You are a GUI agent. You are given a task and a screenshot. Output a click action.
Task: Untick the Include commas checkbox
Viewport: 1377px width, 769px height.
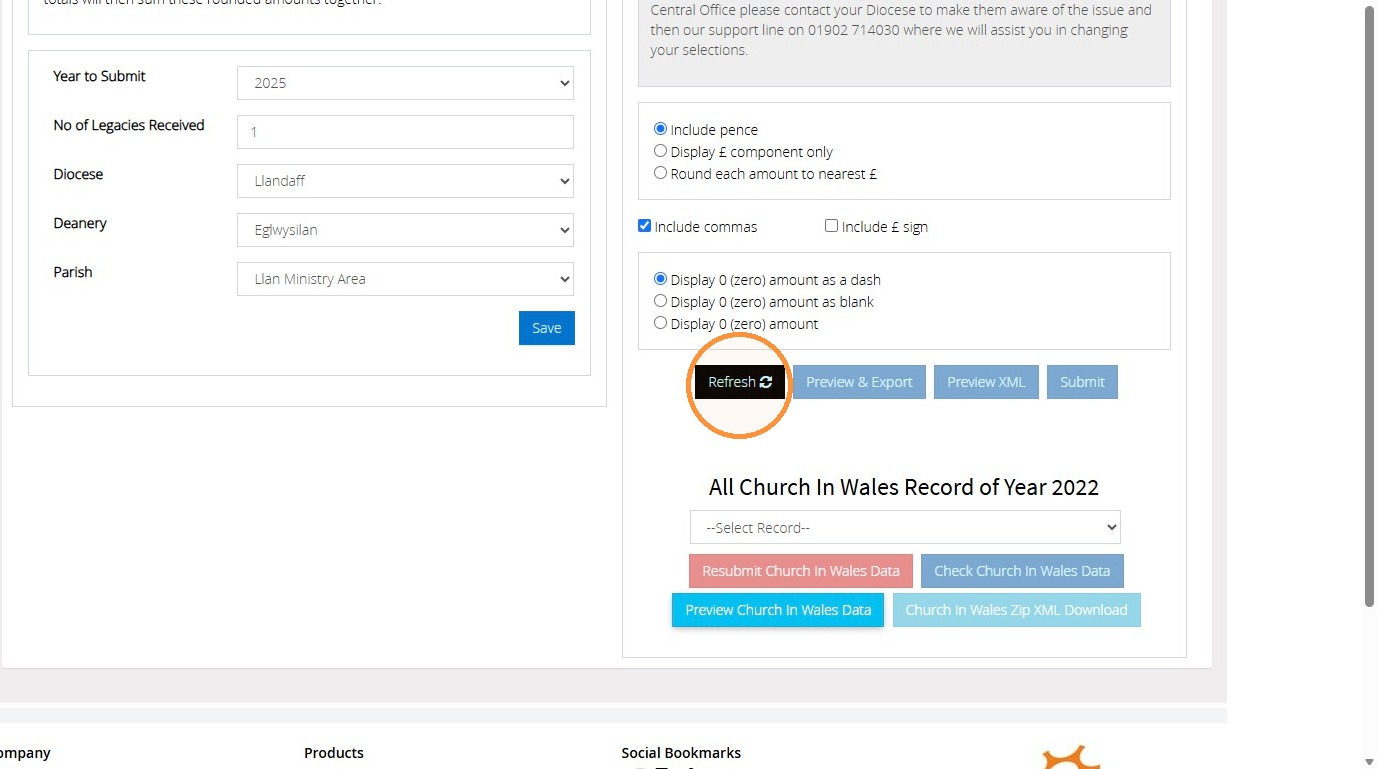645,226
